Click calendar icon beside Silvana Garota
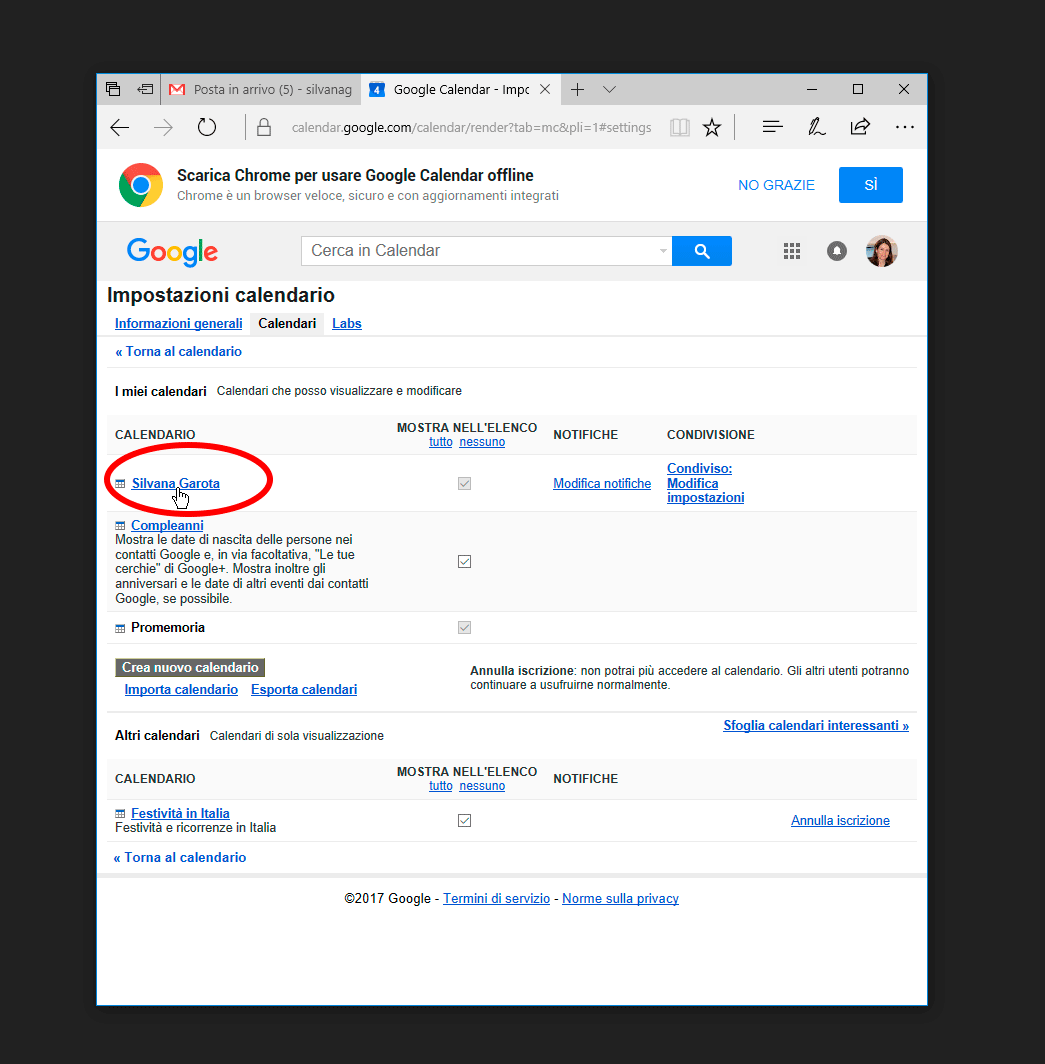1045x1064 pixels. [x=120, y=484]
